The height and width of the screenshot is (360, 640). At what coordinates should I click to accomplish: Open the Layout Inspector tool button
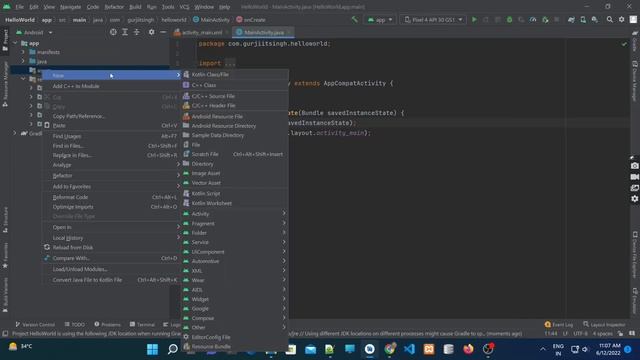pyautogui.click(x=604, y=324)
